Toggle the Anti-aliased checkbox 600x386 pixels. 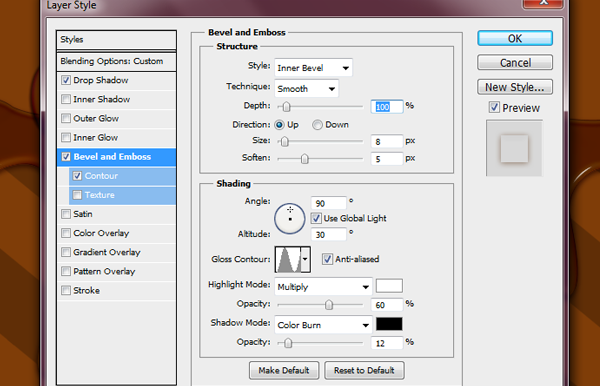327,259
